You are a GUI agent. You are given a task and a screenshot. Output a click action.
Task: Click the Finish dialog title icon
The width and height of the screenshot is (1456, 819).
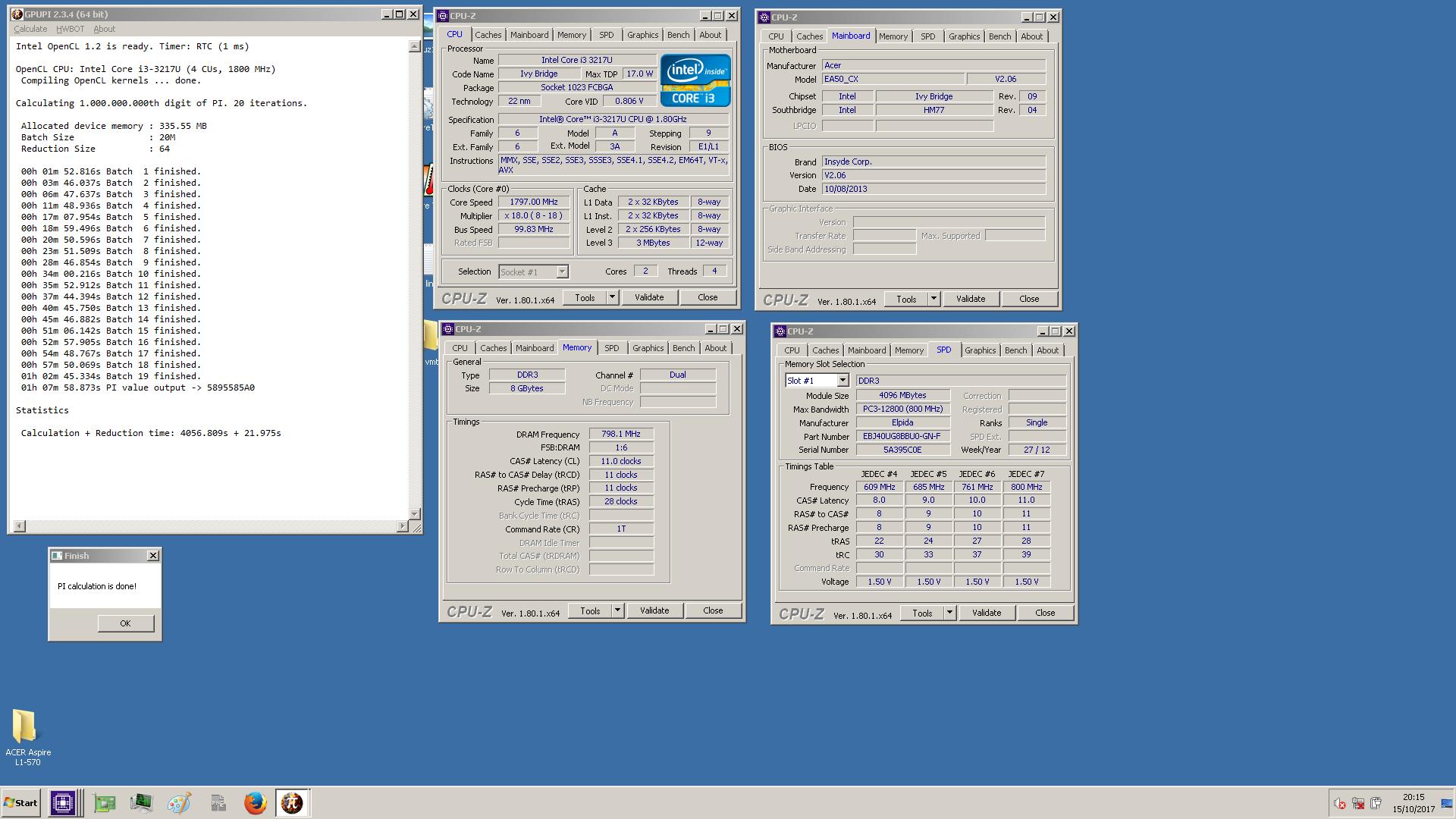pos(57,556)
